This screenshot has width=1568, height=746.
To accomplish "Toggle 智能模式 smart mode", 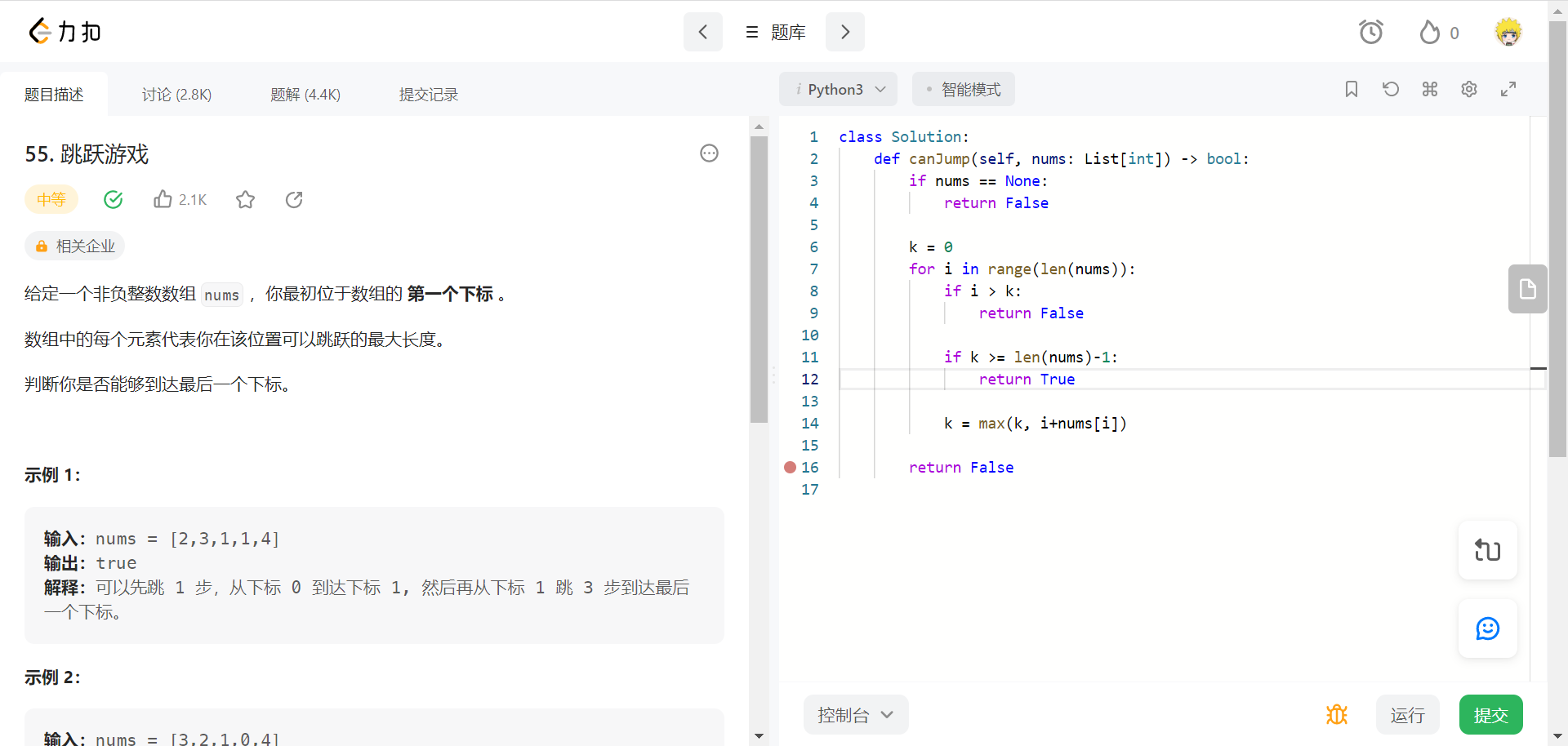I will tap(963, 89).
